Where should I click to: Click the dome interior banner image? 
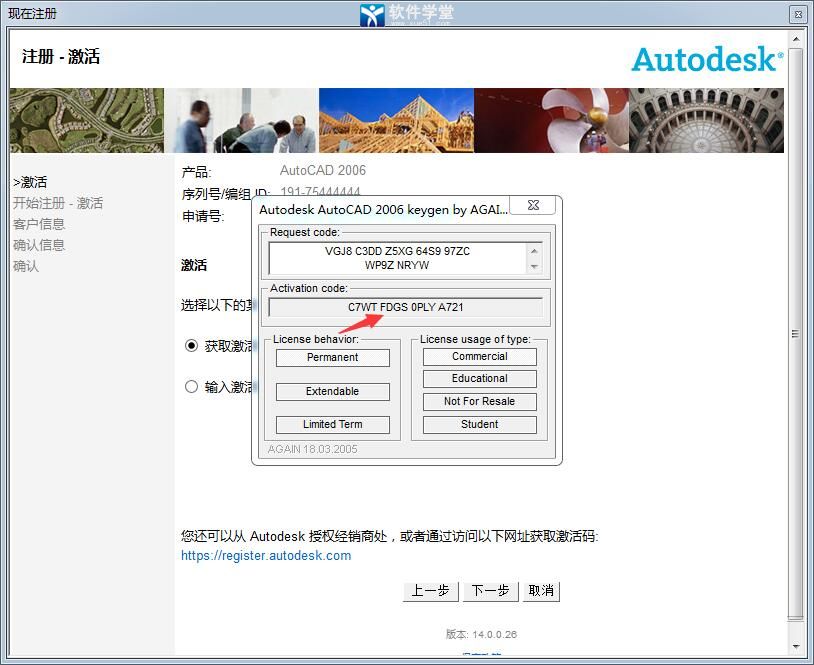tap(707, 120)
